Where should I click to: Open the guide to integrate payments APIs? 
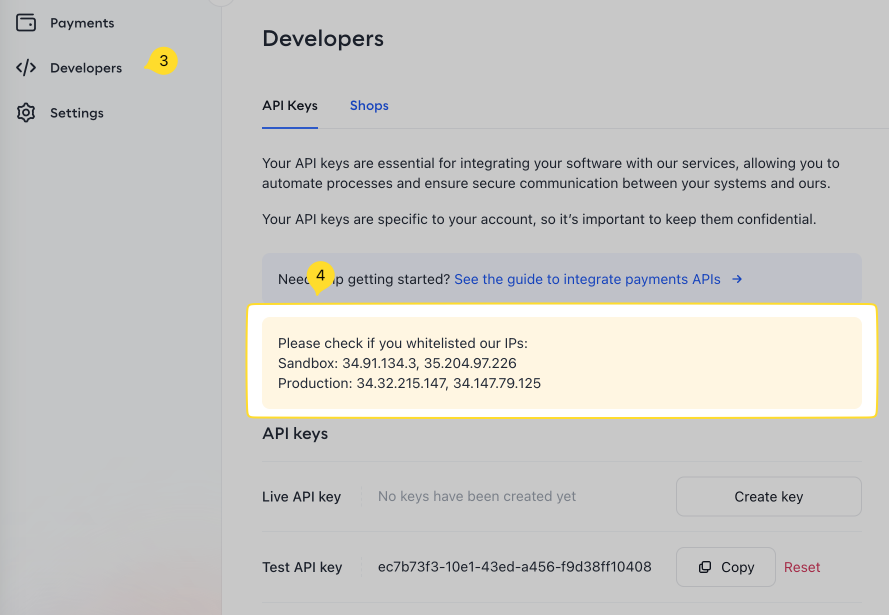point(587,280)
